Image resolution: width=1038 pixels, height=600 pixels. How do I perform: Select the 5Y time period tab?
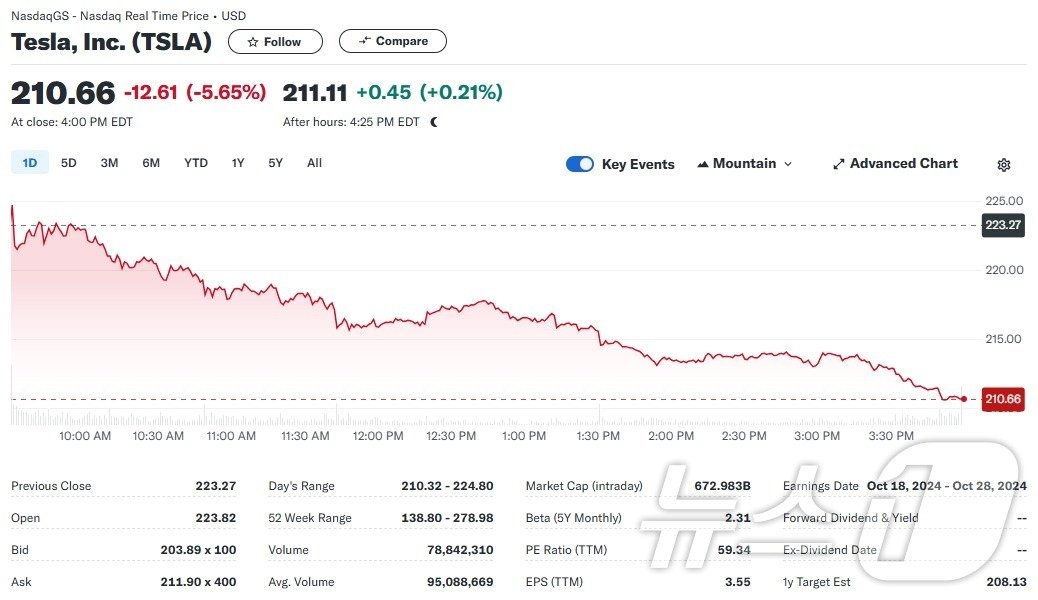[x=275, y=162]
